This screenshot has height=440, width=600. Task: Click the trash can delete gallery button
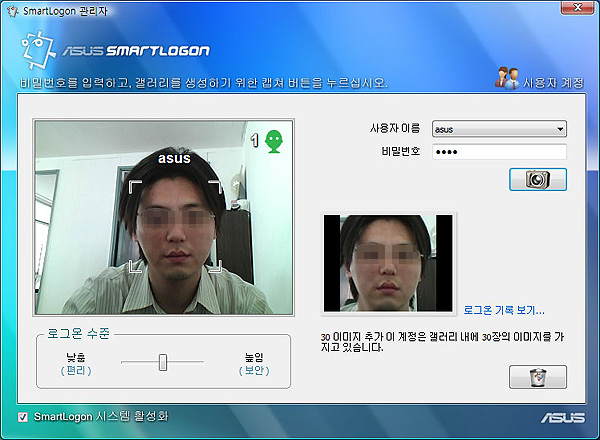[x=538, y=377]
